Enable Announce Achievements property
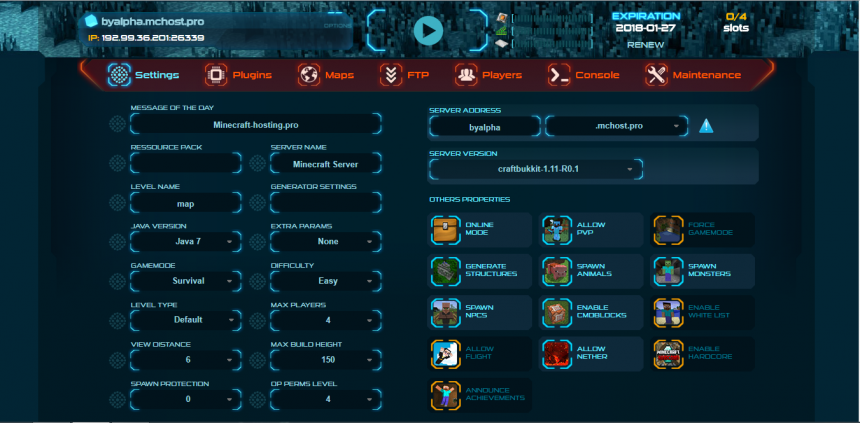Viewport: 860px width, 423px height. point(479,395)
